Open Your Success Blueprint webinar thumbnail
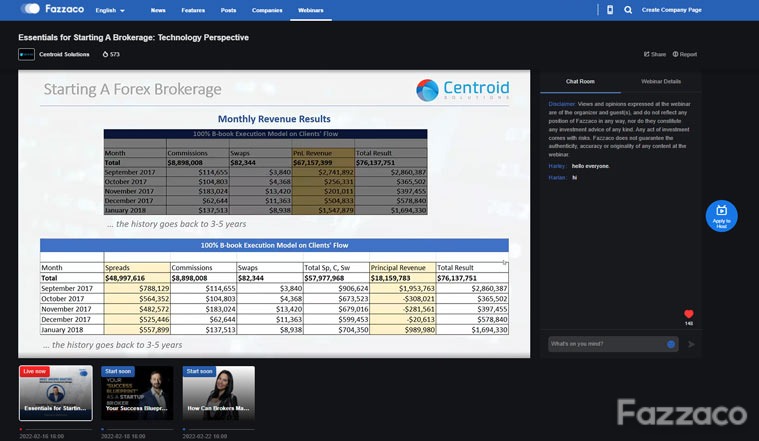Viewport: 759px width, 441px height. (137, 393)
